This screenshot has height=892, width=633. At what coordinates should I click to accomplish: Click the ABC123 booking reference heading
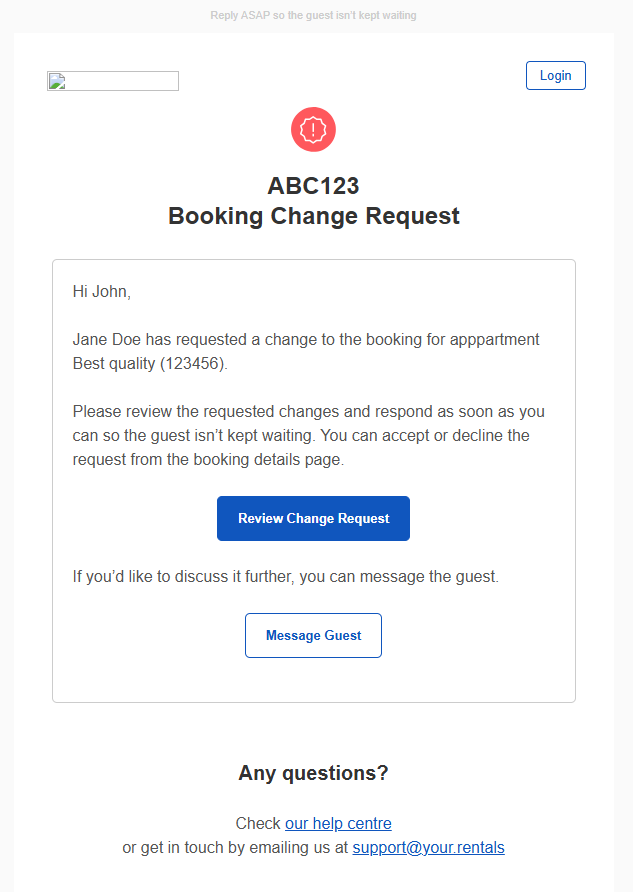[313, 186]
